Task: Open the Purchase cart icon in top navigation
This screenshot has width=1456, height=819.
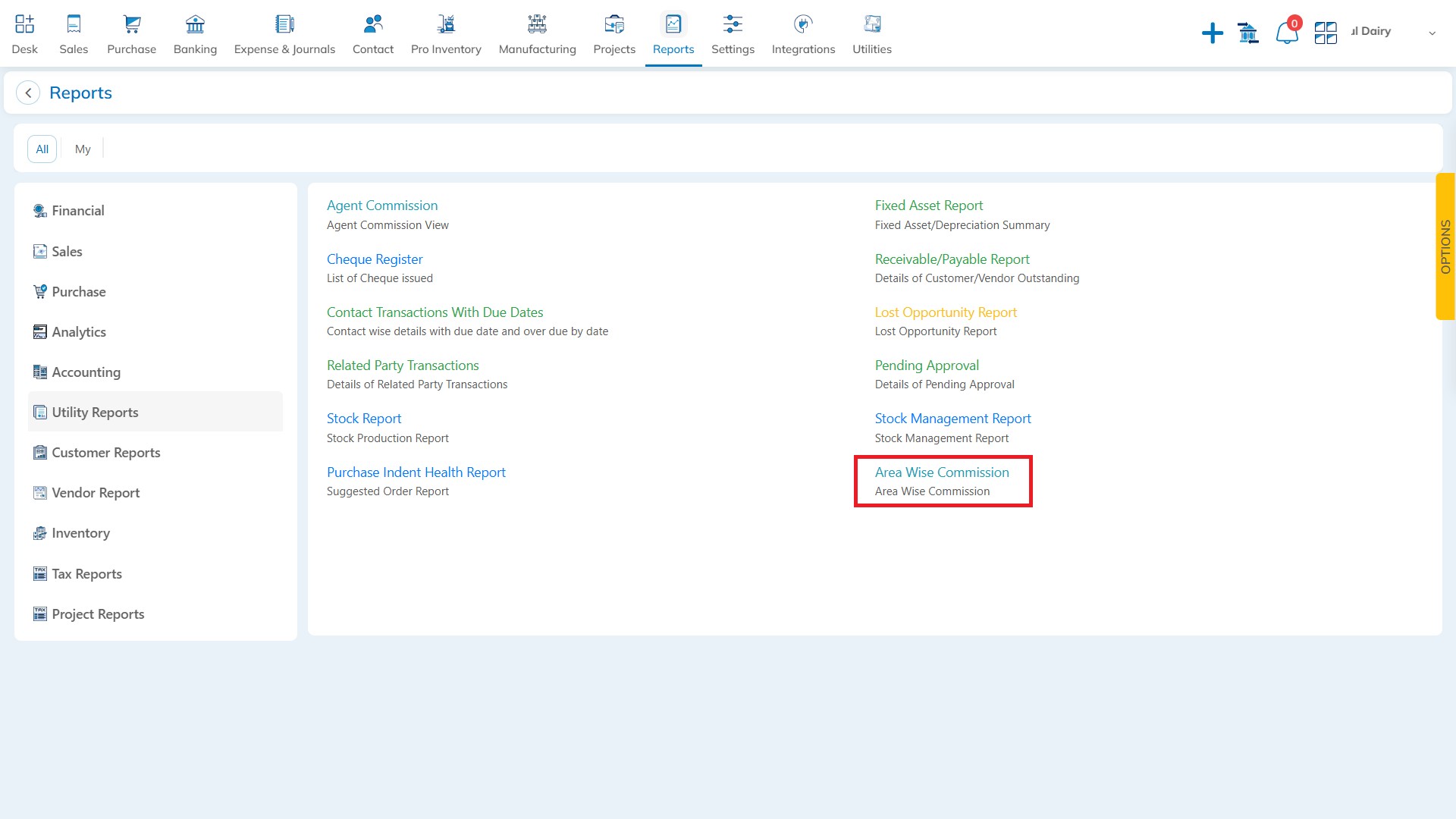Action: tap(132, 24)
